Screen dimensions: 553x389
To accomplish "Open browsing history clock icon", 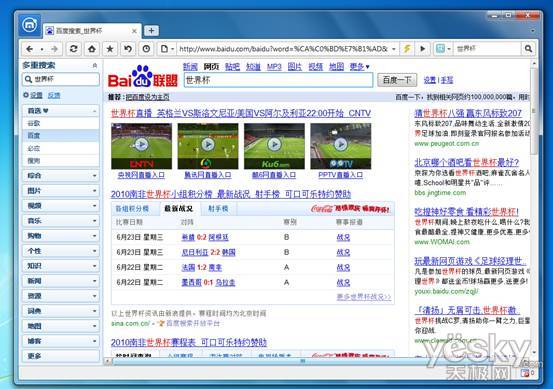I will [146, 49].
